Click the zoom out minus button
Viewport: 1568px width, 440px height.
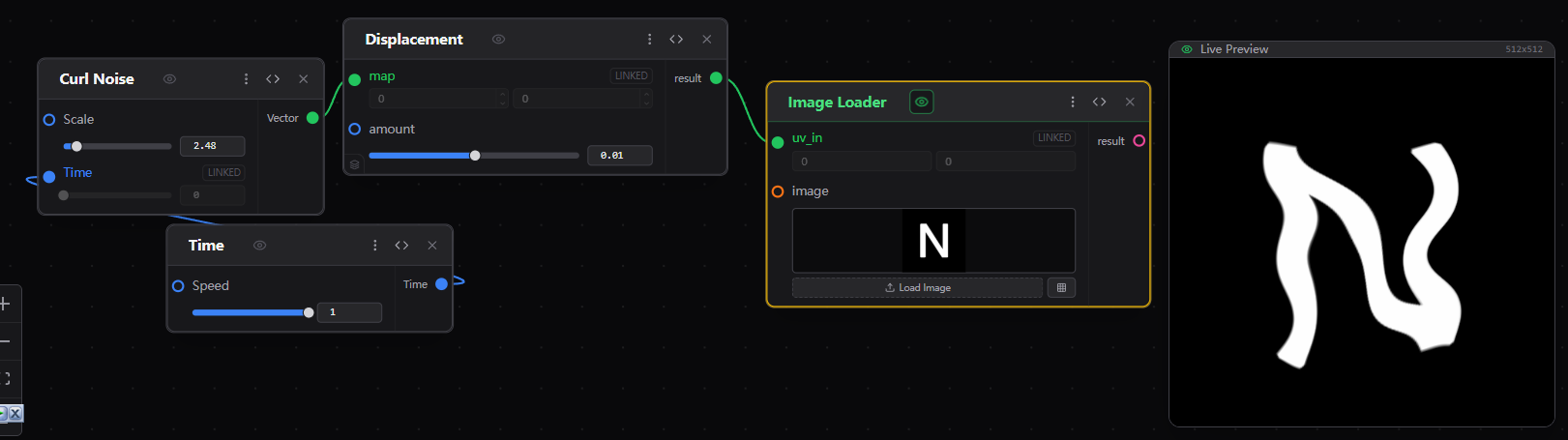[x=5, y=341]
